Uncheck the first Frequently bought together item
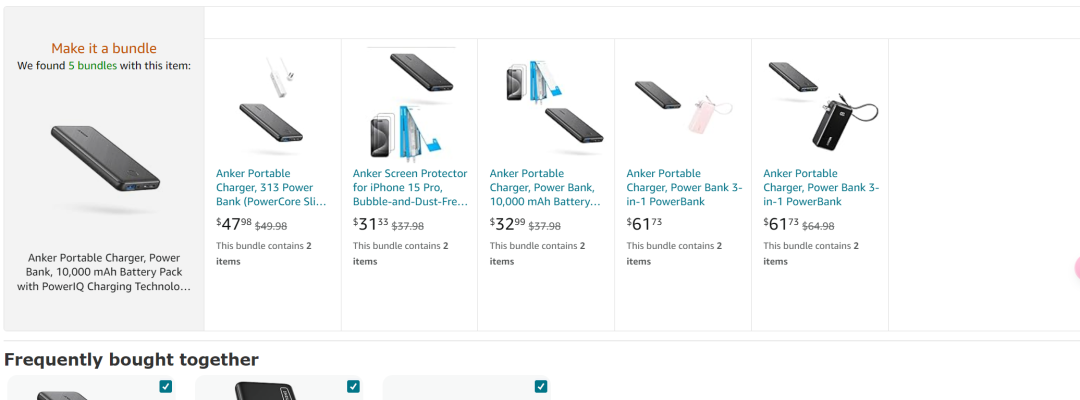Screen dimensions: 1080x400 point(165,386)
